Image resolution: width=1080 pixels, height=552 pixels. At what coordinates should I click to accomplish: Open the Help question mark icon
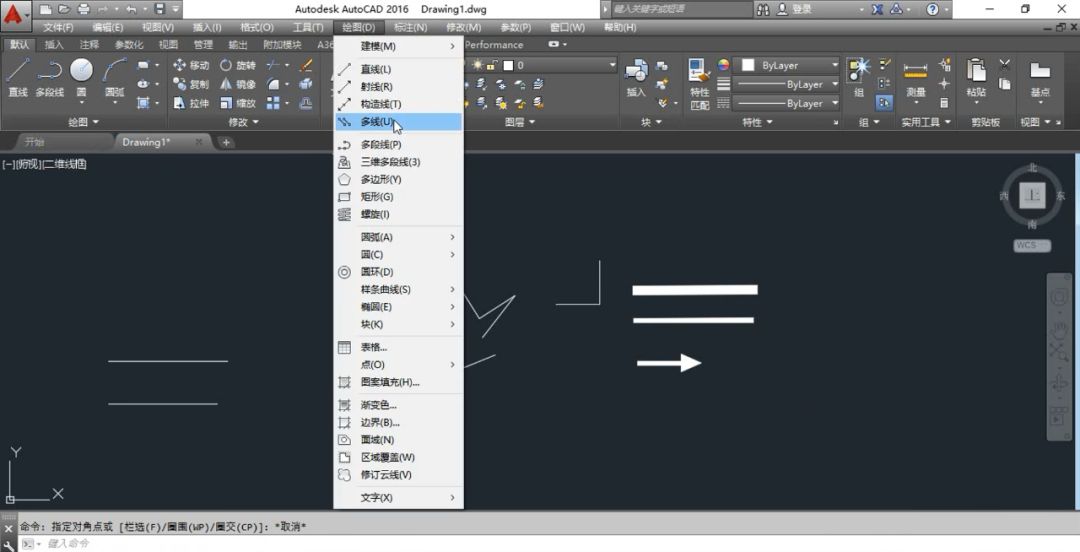click(933, 10)
